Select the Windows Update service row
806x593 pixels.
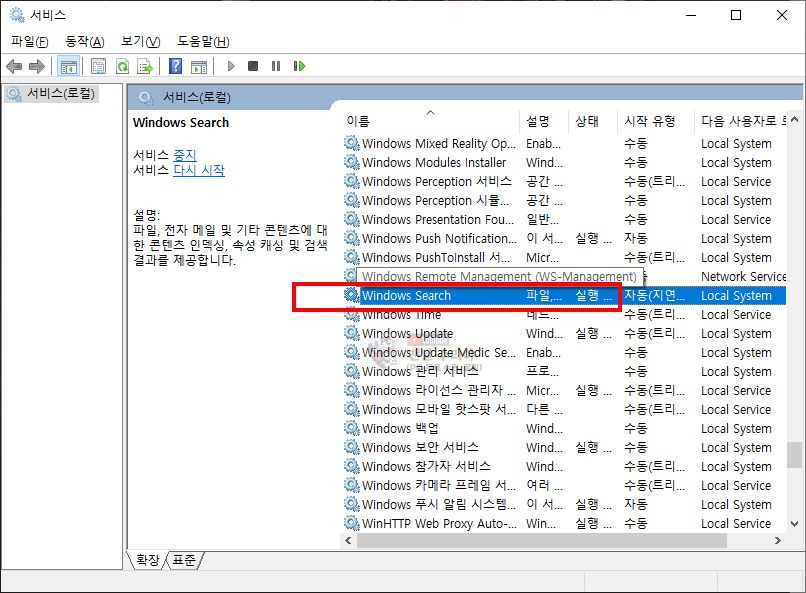pos(564,333)
